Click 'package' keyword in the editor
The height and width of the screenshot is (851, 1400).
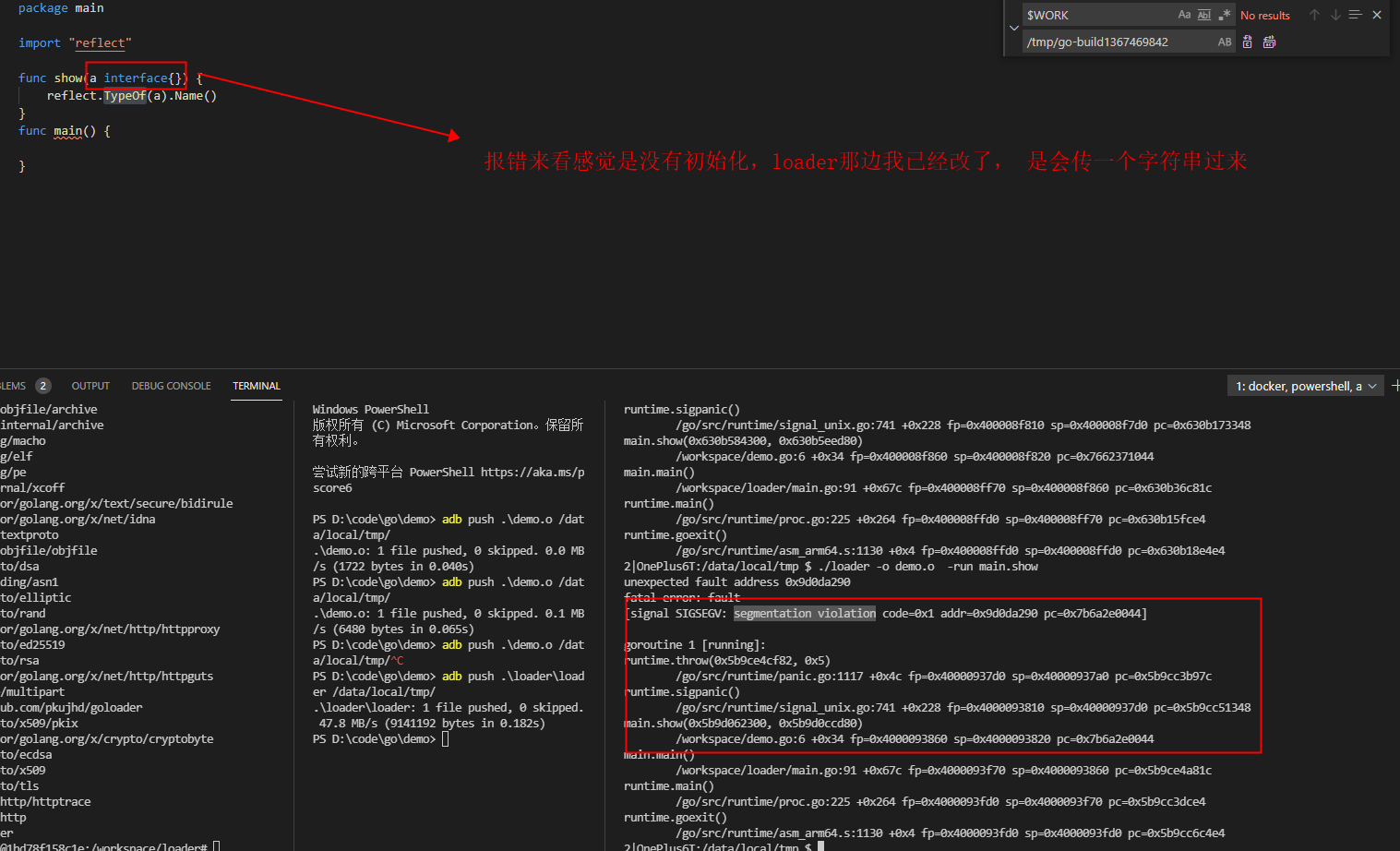pyautogui.click(x=43, y=8)
